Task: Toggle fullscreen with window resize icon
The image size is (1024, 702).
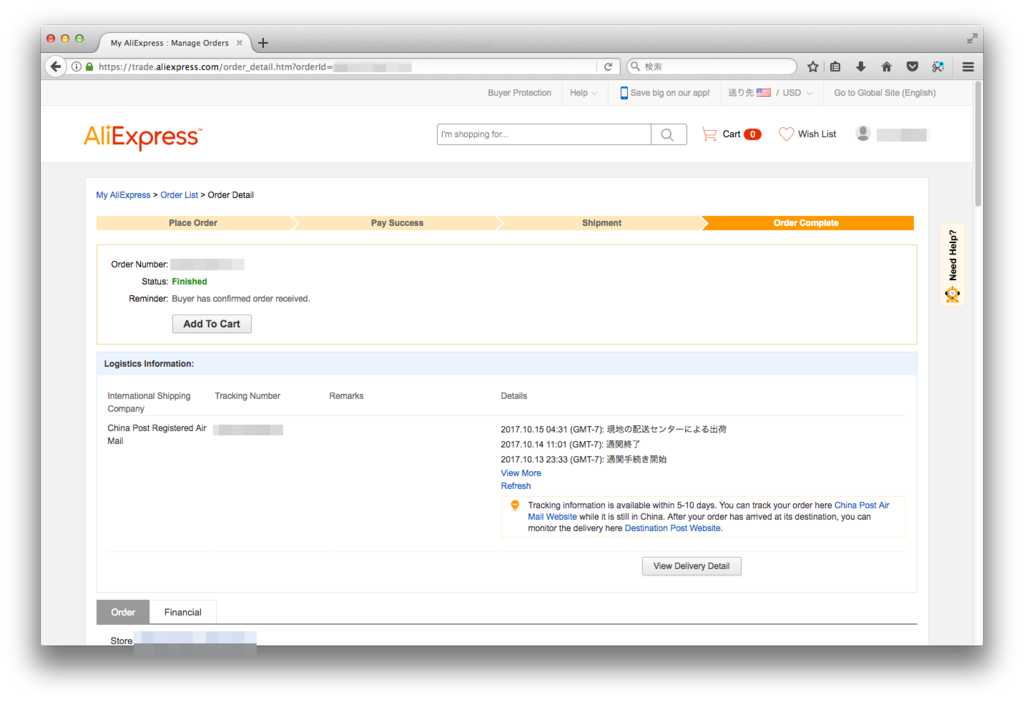Action: pos(972,39)
